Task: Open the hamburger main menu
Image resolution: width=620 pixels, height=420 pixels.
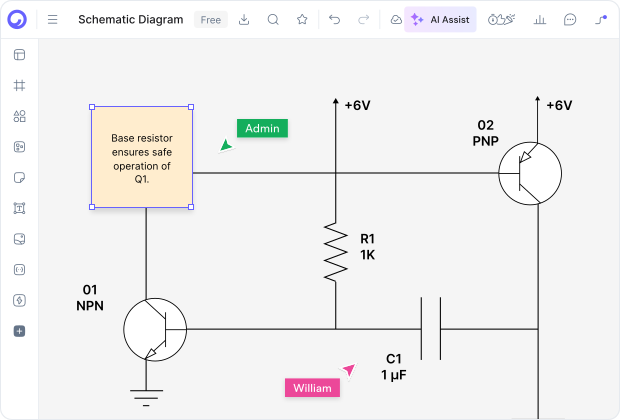Action: pos(53,19)
